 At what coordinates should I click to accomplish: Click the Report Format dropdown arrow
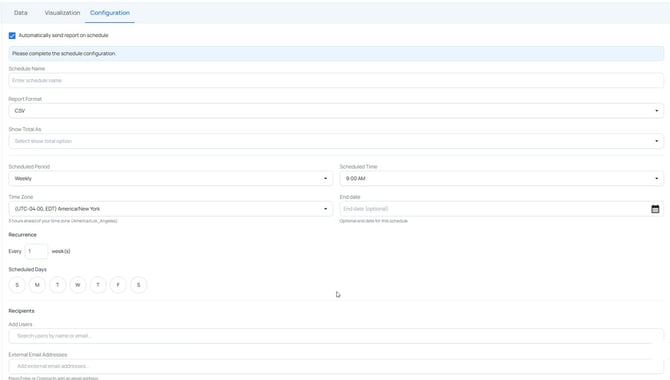tap(657, 111)
